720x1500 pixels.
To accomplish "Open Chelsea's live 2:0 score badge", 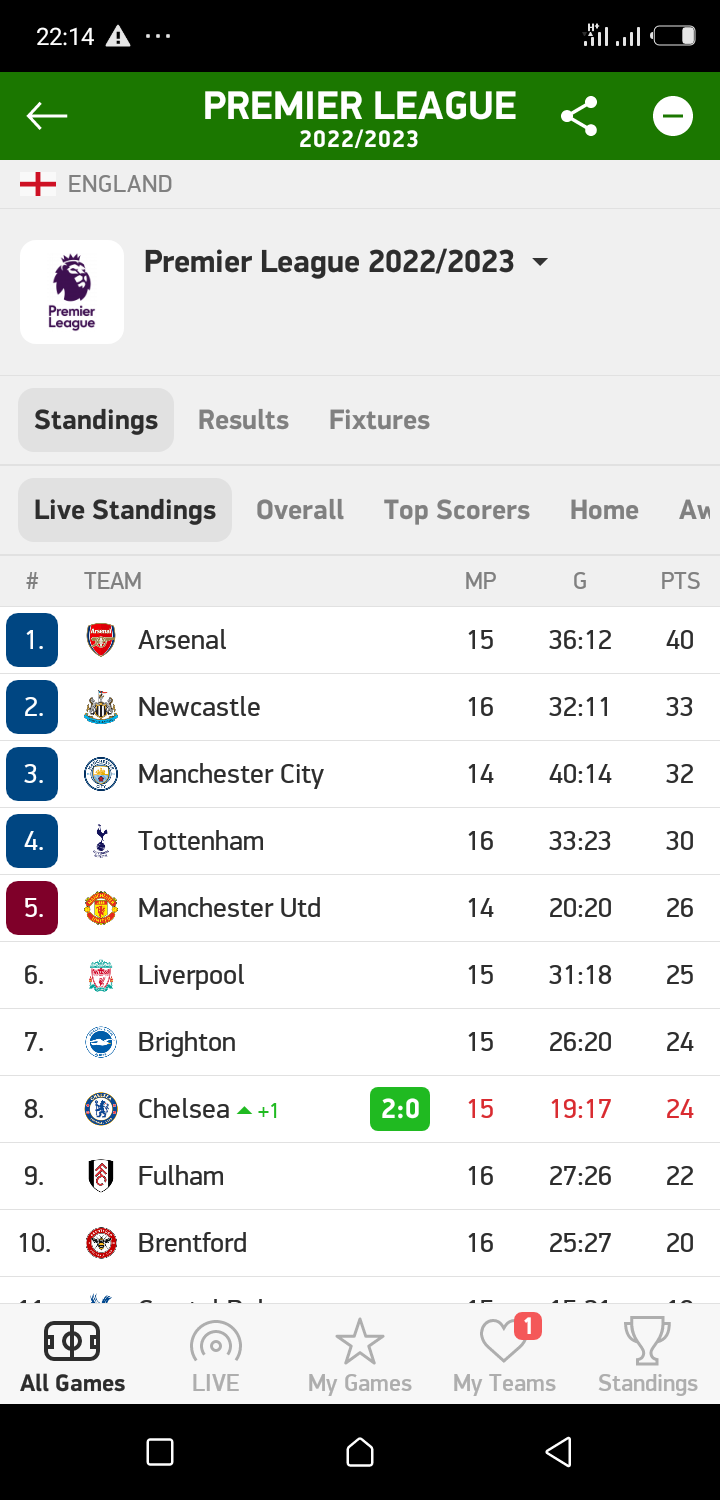I will point(400,1109).
